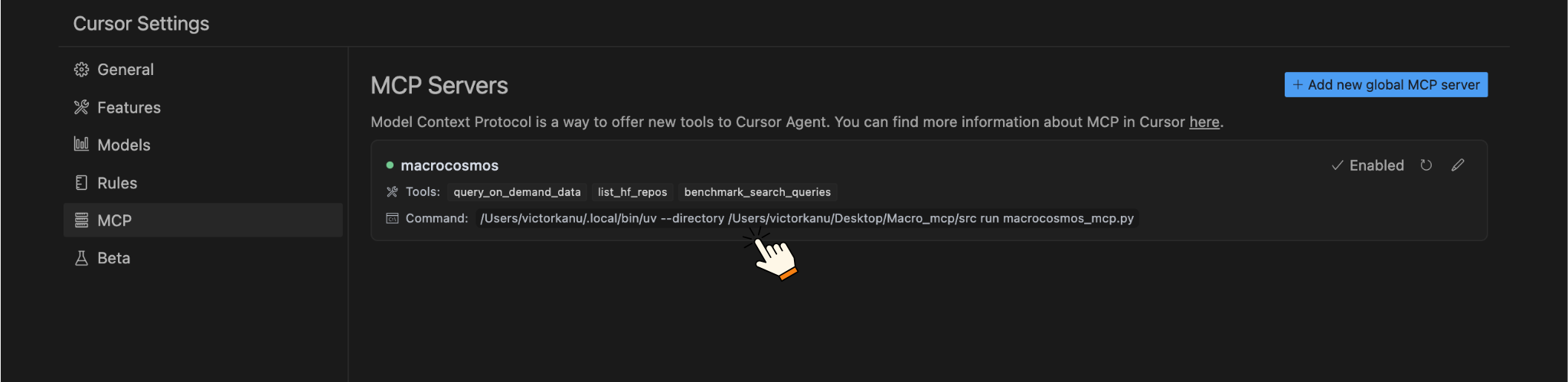This screenshot has width=1568, height=382.
Task: Select the query_on_demand_data tool chip
Action: click(517, 192)
